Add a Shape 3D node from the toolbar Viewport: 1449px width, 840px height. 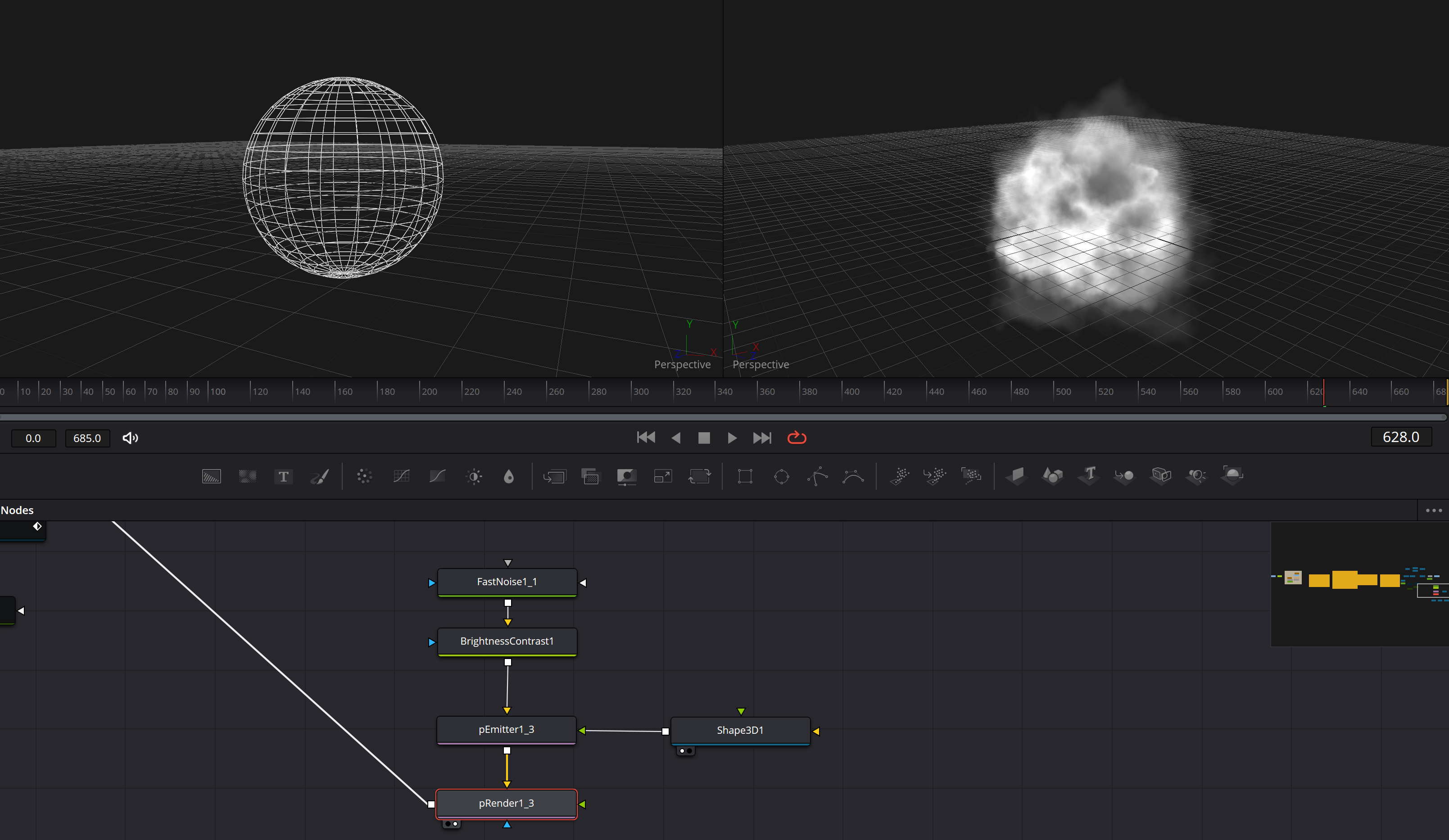point(1052,476)
